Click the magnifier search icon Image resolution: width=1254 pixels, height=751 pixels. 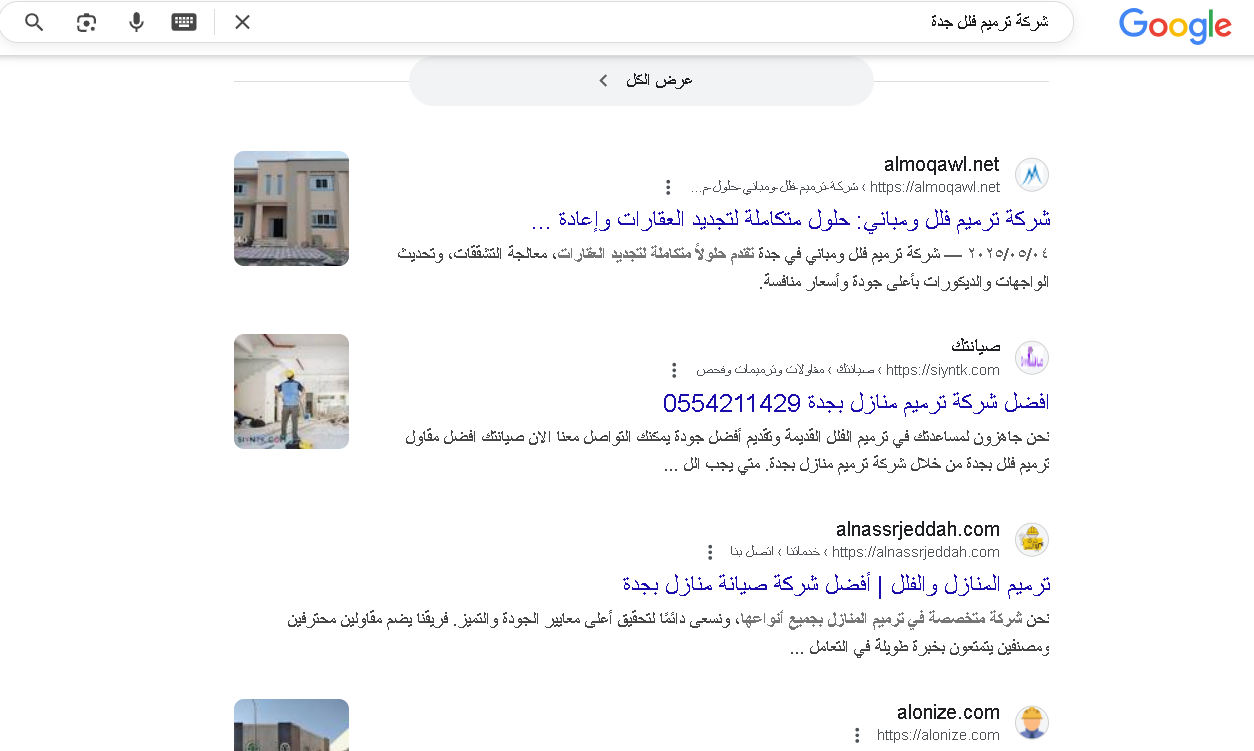click(x=34, y=22)
